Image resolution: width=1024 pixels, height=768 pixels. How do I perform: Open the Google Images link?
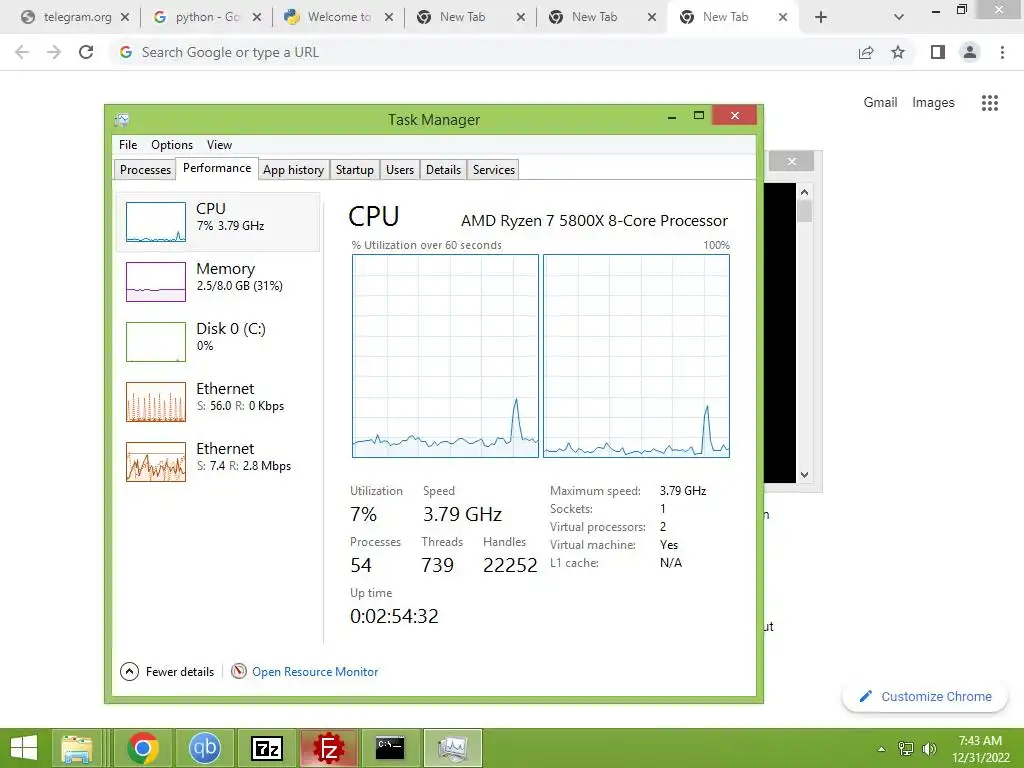click(x=933, y=103)
